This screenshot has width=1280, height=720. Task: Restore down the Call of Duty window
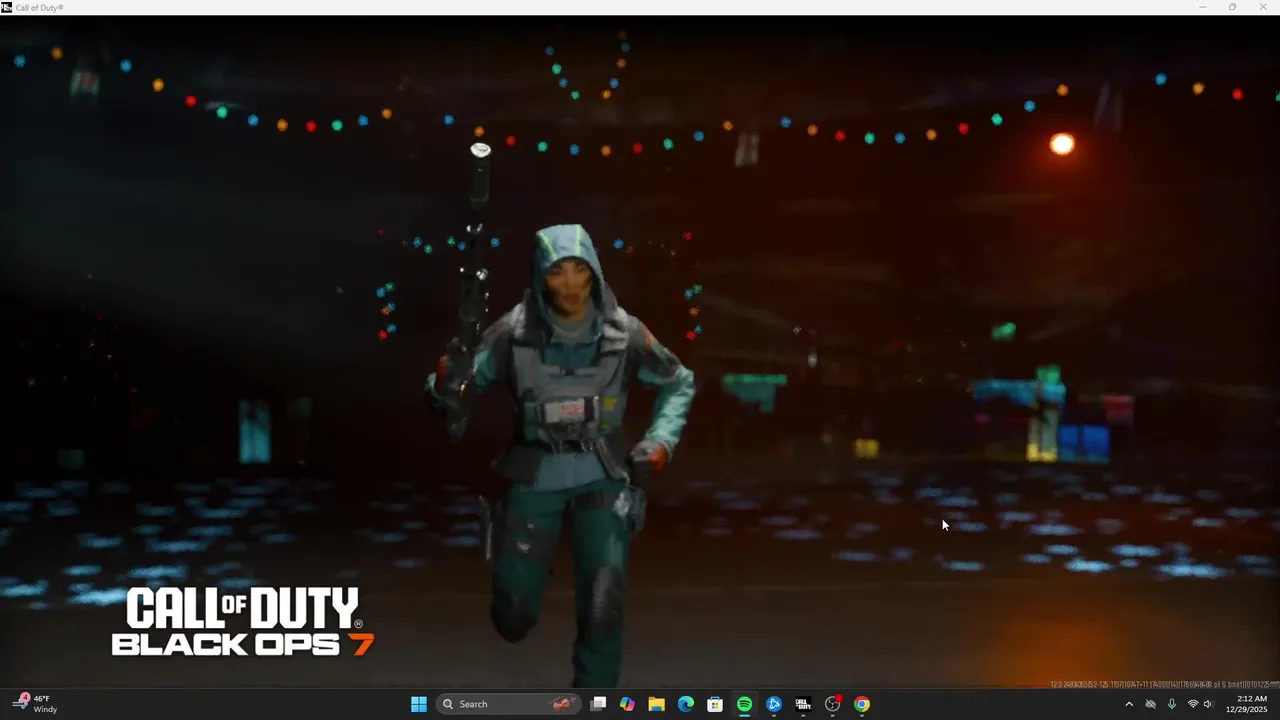[x=1232, y=7]
